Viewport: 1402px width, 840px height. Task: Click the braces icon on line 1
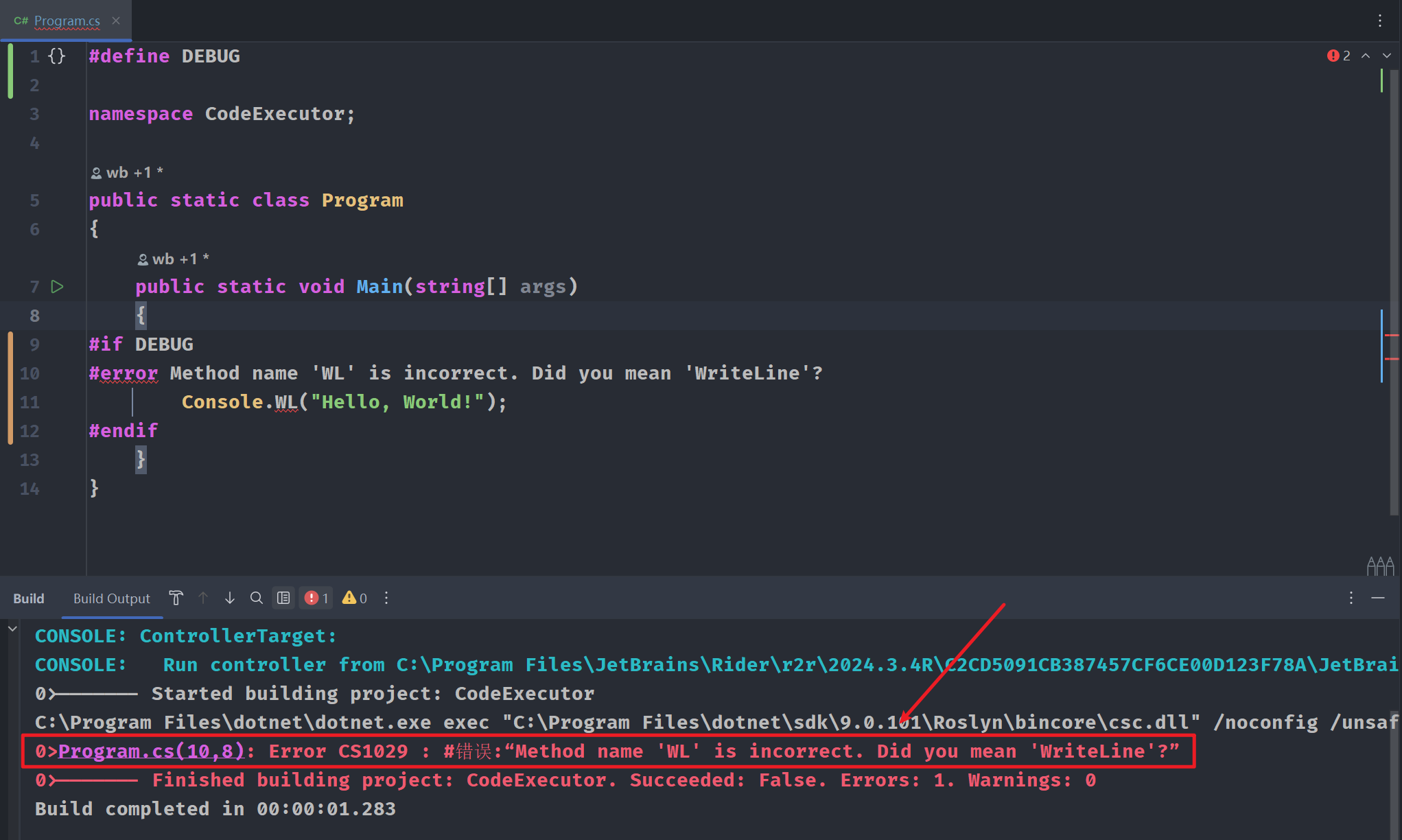[x=57, y=56]
